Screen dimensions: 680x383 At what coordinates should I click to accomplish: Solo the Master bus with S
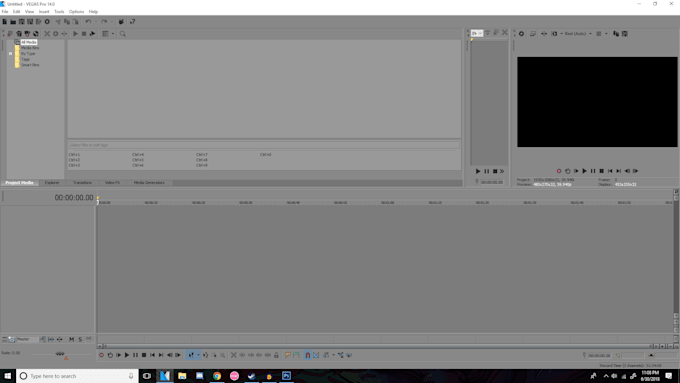(80, 340)
